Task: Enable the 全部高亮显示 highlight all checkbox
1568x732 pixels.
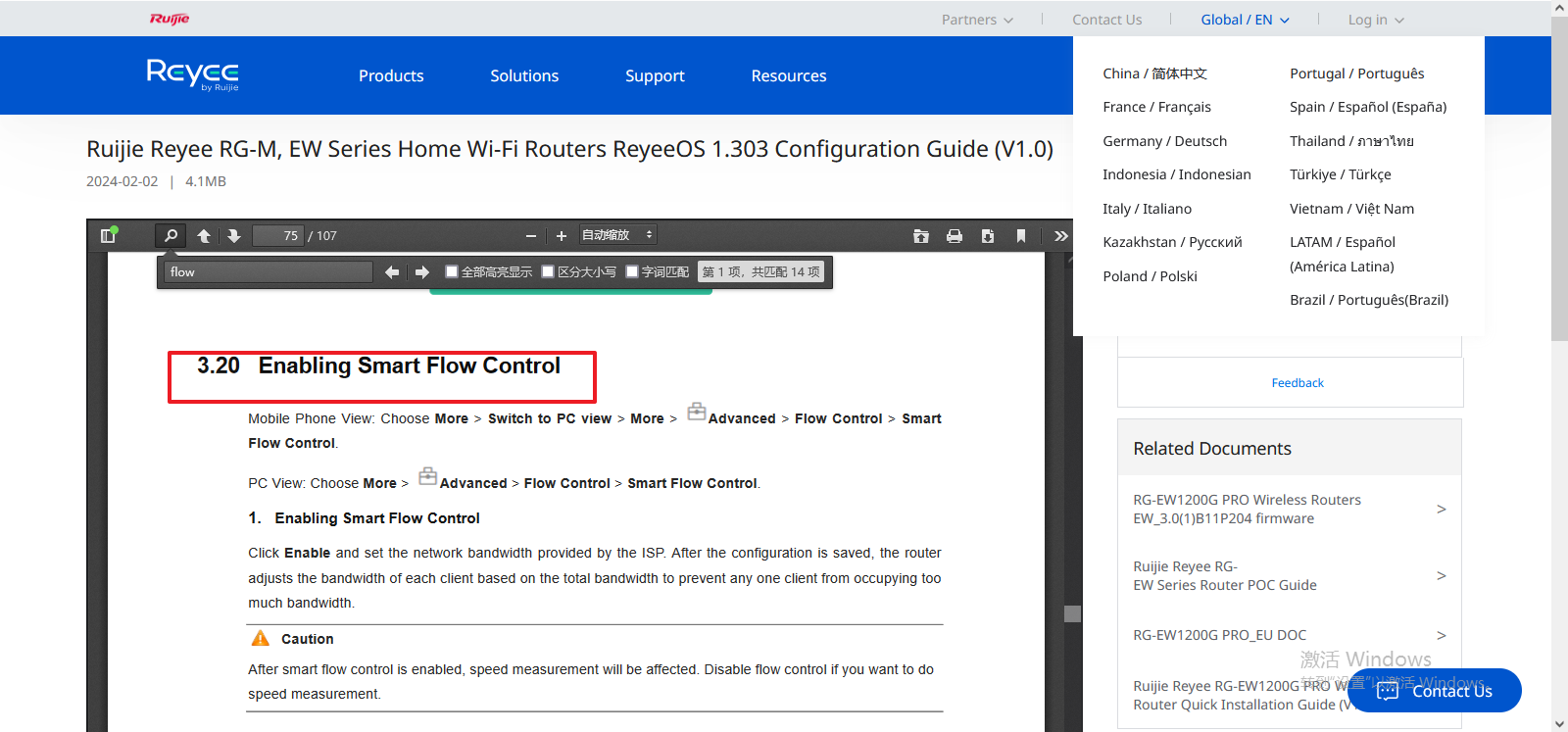Action: pos(452,271)
